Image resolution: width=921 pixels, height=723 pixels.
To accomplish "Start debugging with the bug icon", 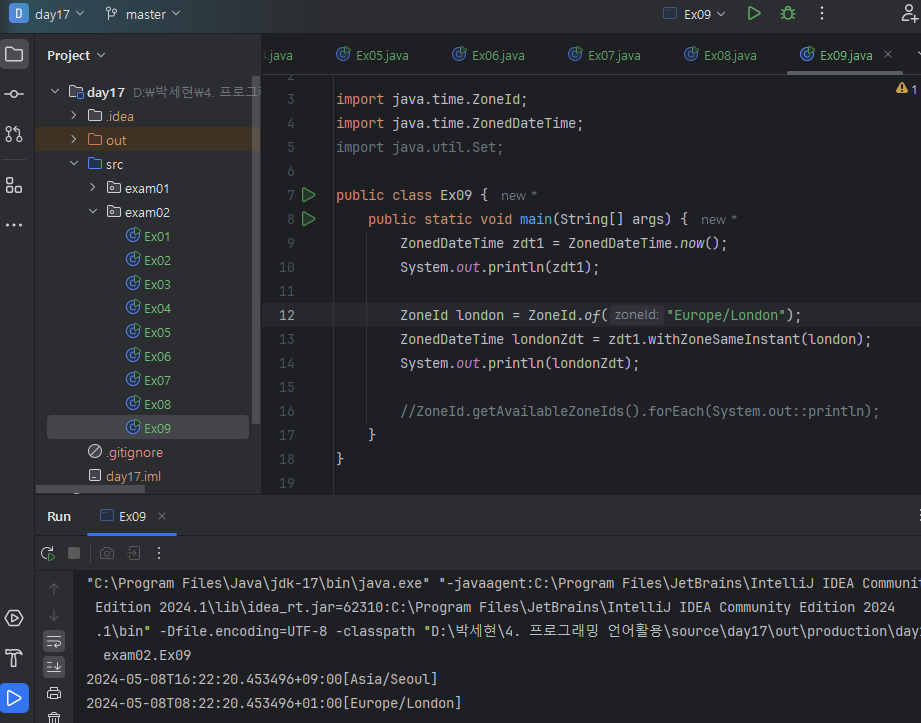I will tap(788, 13).
